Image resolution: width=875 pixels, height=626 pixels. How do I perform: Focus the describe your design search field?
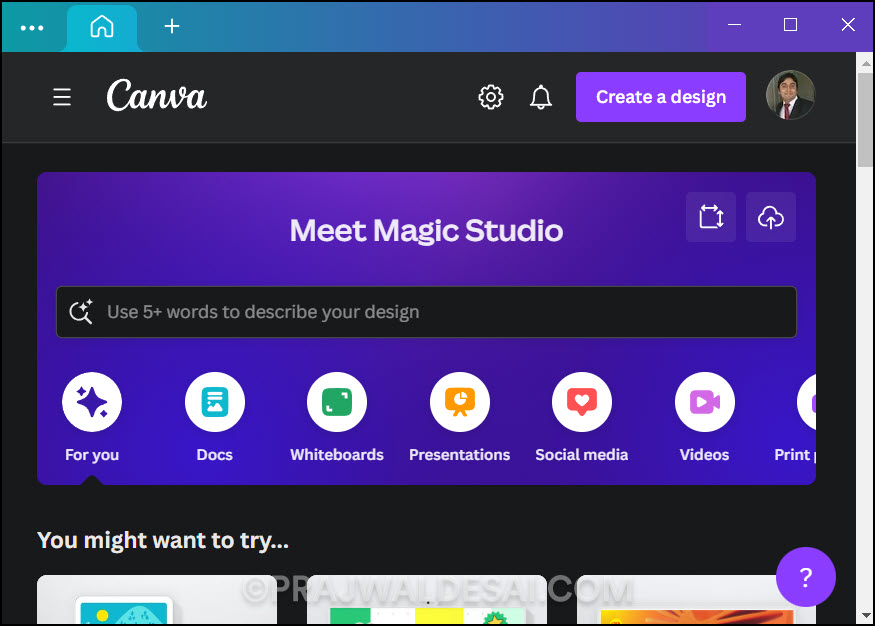point(426,312)
